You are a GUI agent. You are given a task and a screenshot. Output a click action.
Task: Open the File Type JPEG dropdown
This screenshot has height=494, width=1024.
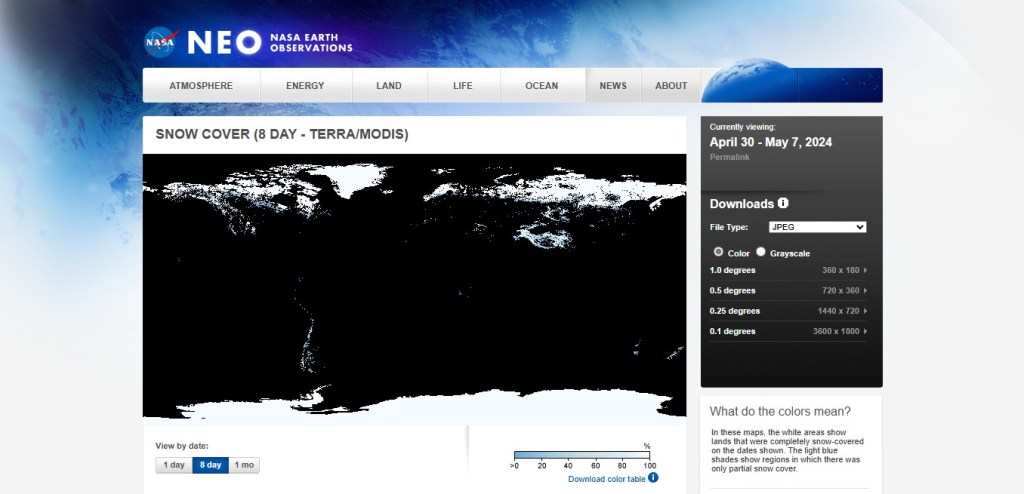pos(817,227)
